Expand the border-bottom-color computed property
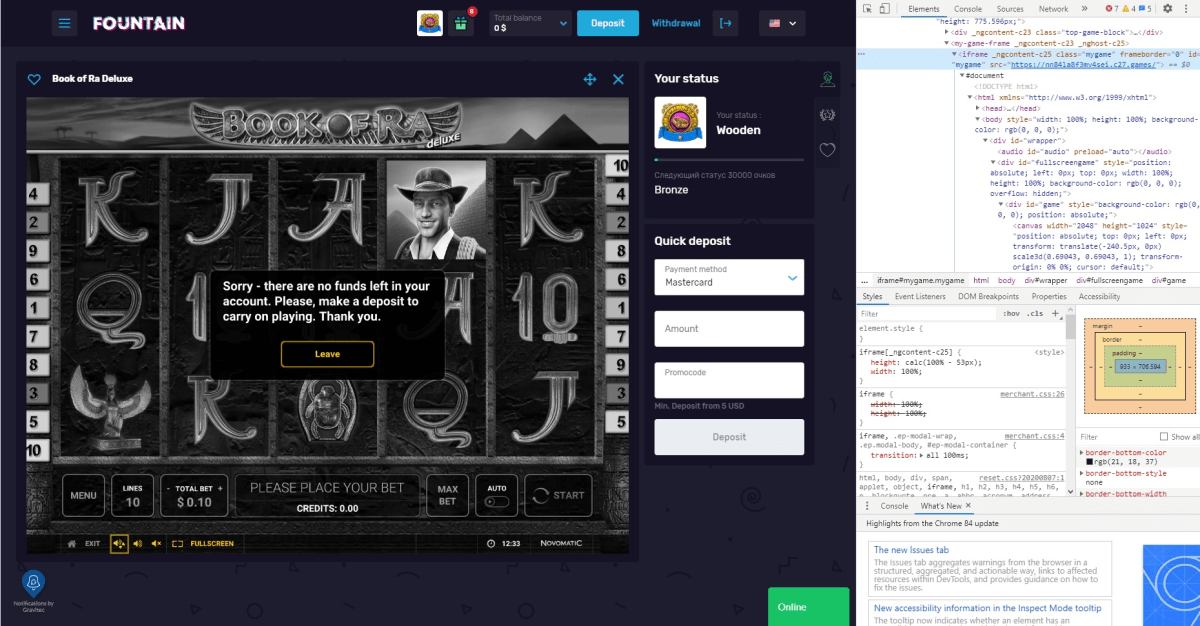 [x=1082, y=453]
